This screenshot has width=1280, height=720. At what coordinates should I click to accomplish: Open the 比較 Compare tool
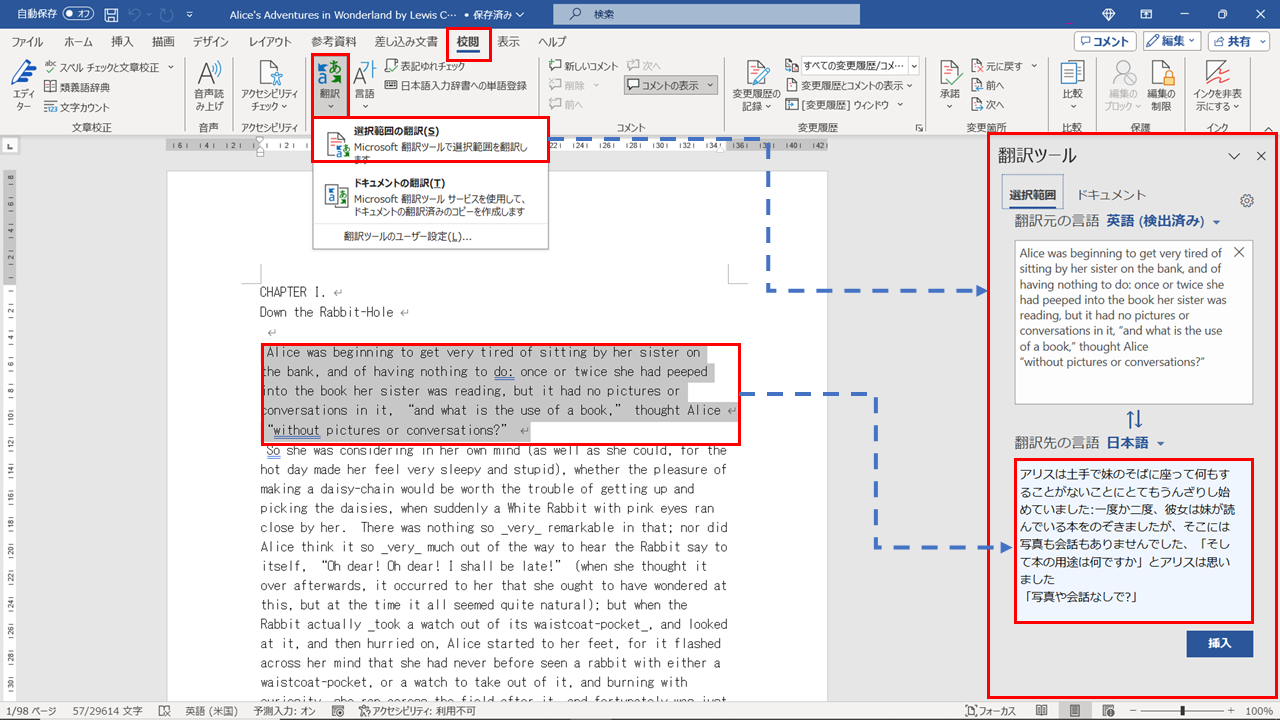coord(1072,85)
